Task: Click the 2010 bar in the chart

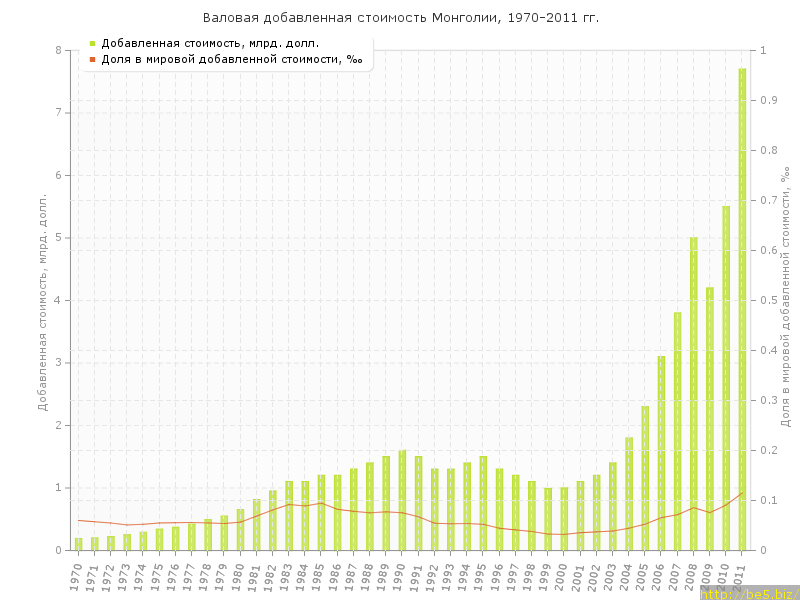Action: [726, 378]
